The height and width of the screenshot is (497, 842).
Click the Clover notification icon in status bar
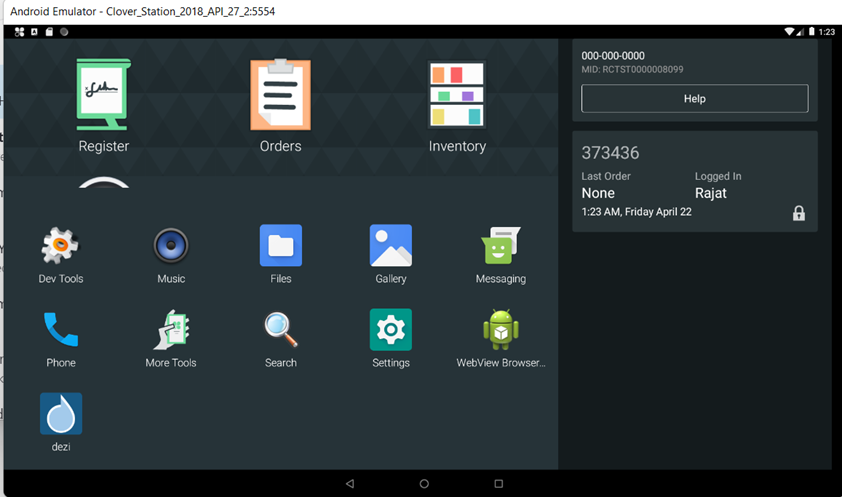(x=19, y=32)
